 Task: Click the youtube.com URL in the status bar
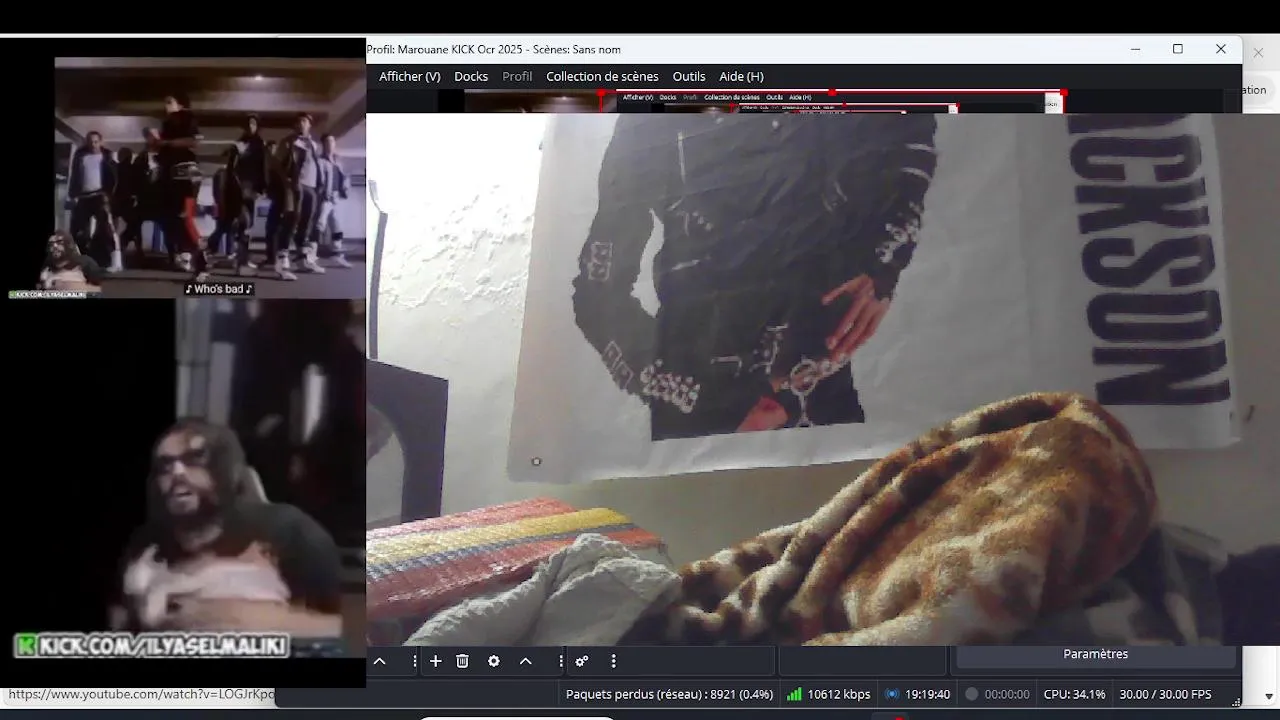pos(141,694)
